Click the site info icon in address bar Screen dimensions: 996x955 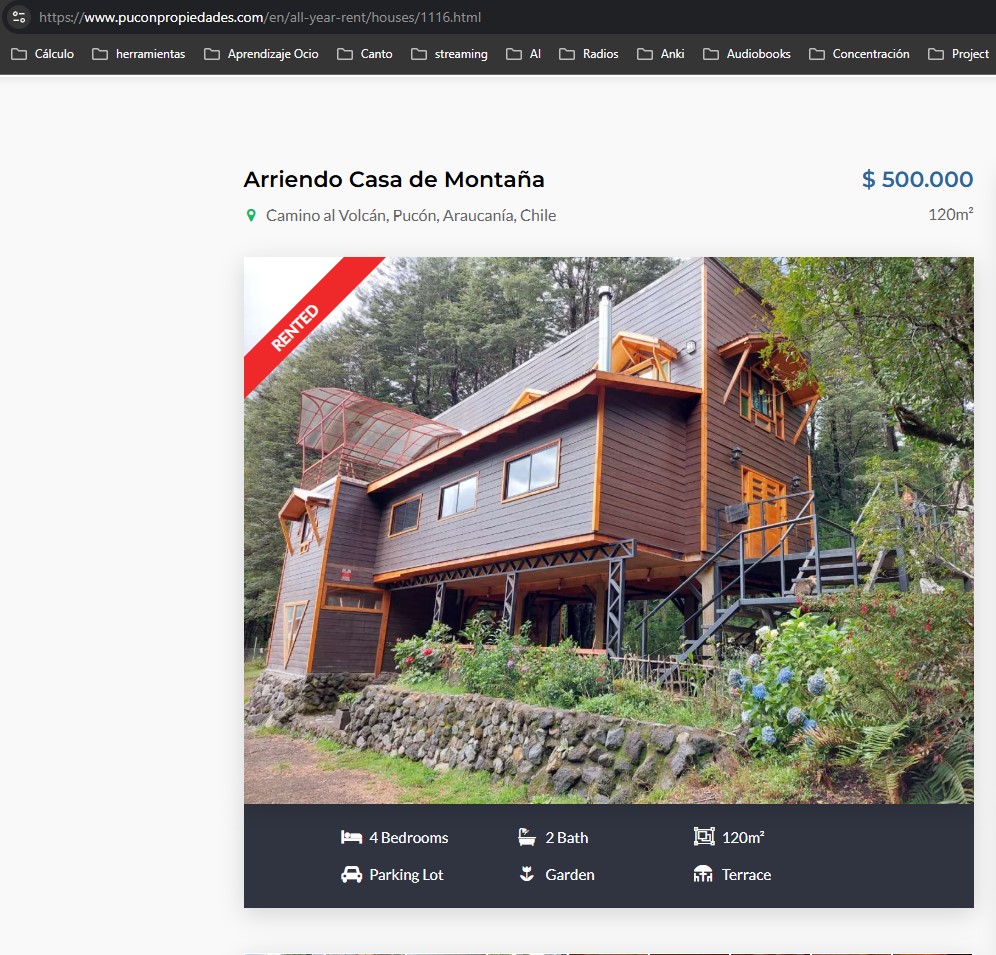[18, 17]
